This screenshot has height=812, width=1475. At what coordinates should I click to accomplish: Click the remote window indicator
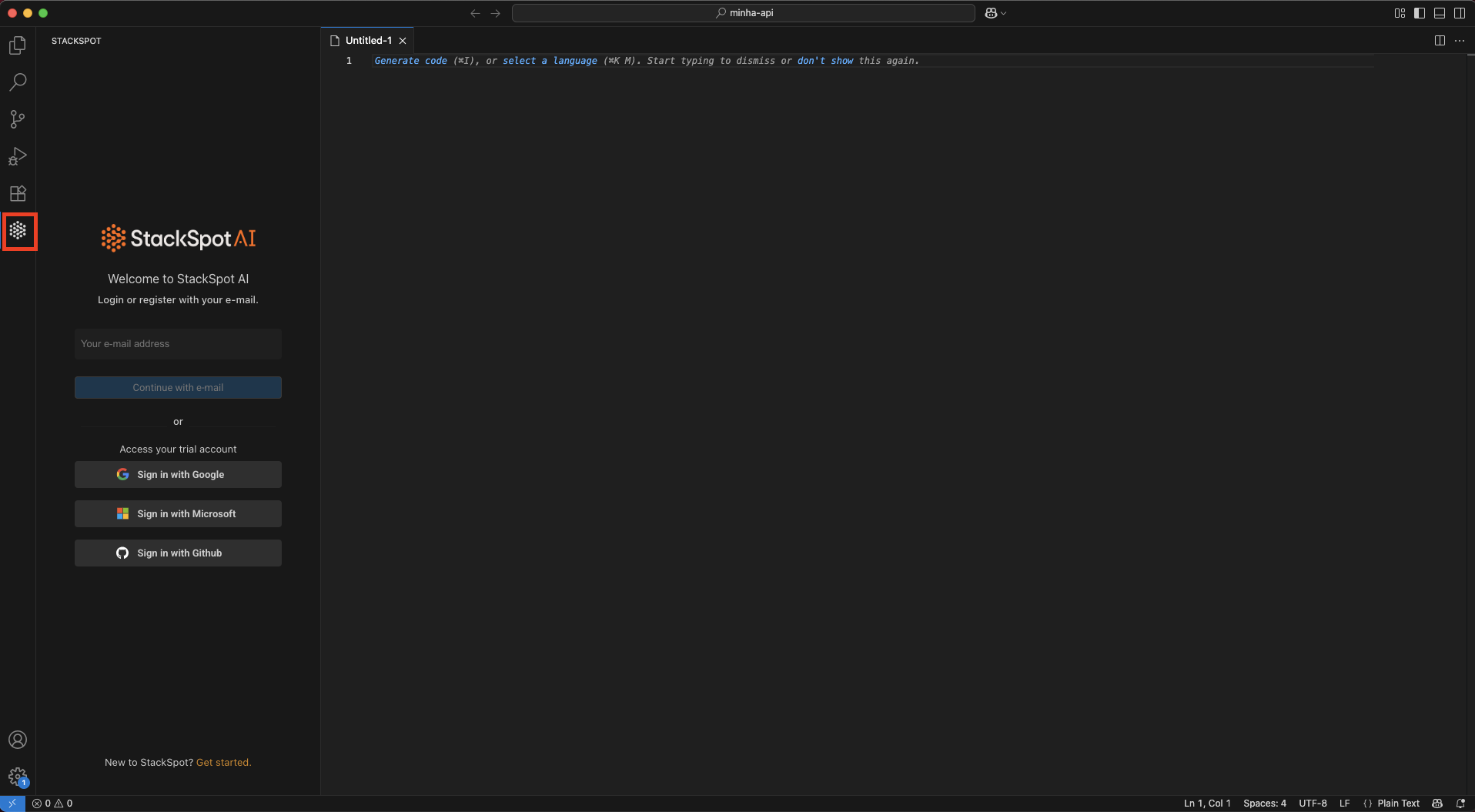[11, 803]
